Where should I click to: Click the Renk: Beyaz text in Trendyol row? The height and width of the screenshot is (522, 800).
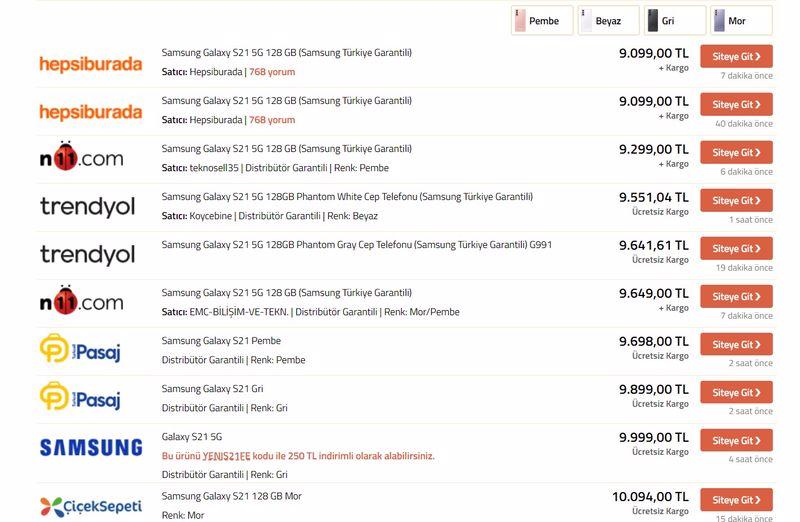click(x=353, y=216)
